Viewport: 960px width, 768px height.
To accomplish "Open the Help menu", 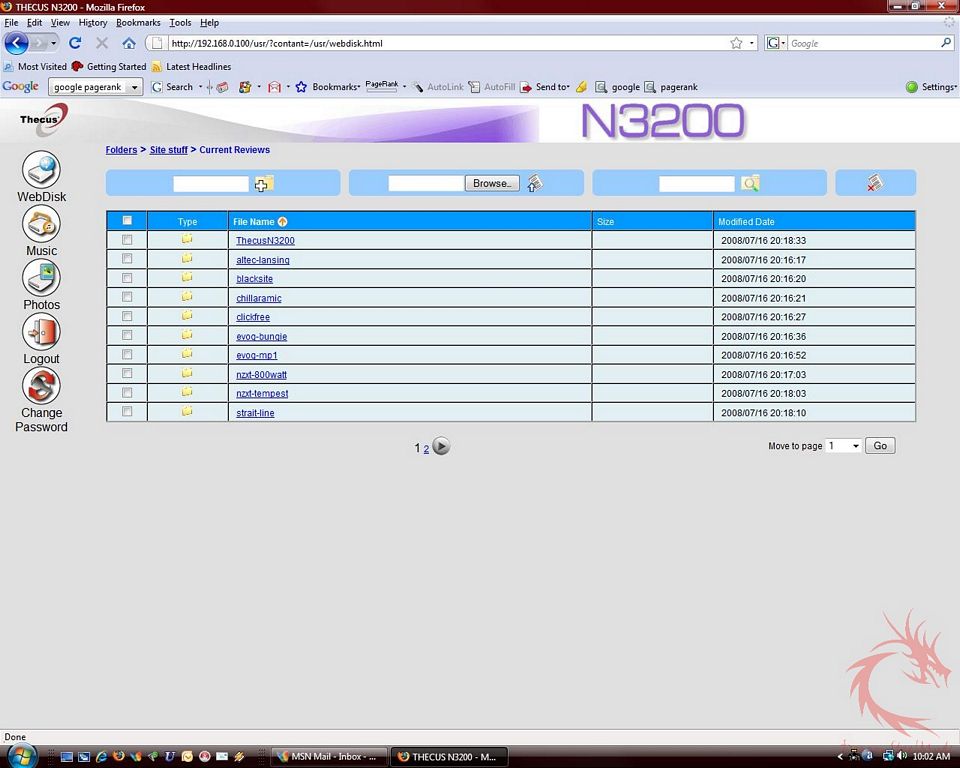I will 209,23.
